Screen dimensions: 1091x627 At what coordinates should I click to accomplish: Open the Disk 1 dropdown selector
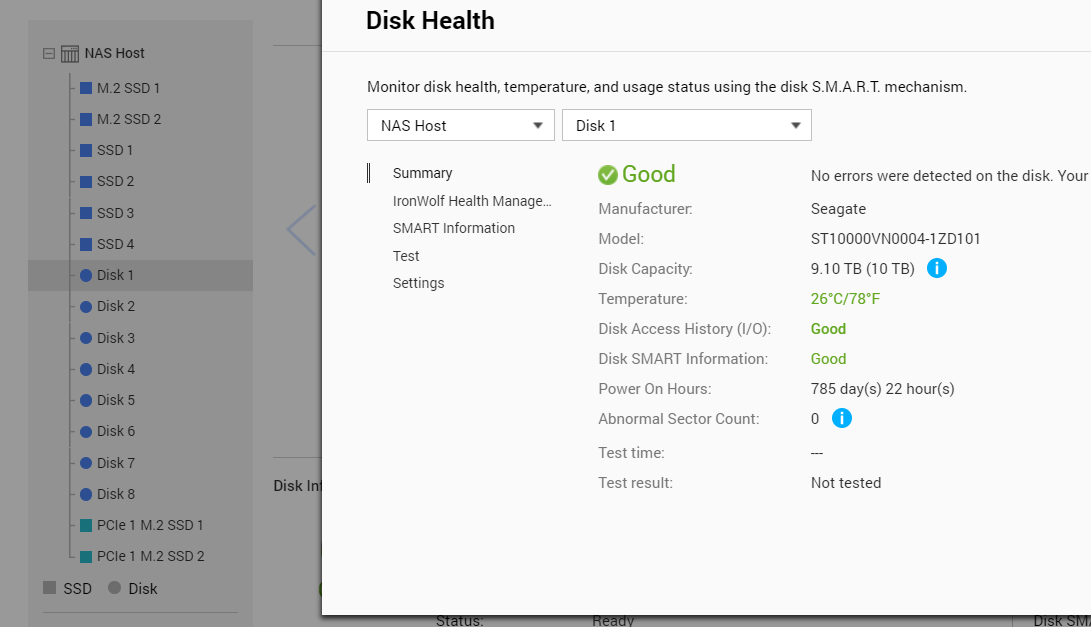686,125
